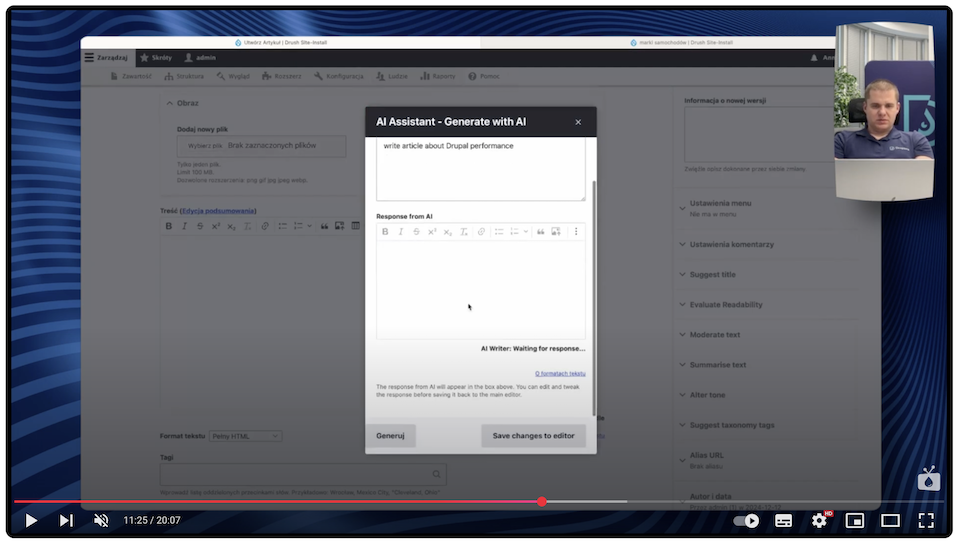Expand Summarise text section

pos(718,365)
